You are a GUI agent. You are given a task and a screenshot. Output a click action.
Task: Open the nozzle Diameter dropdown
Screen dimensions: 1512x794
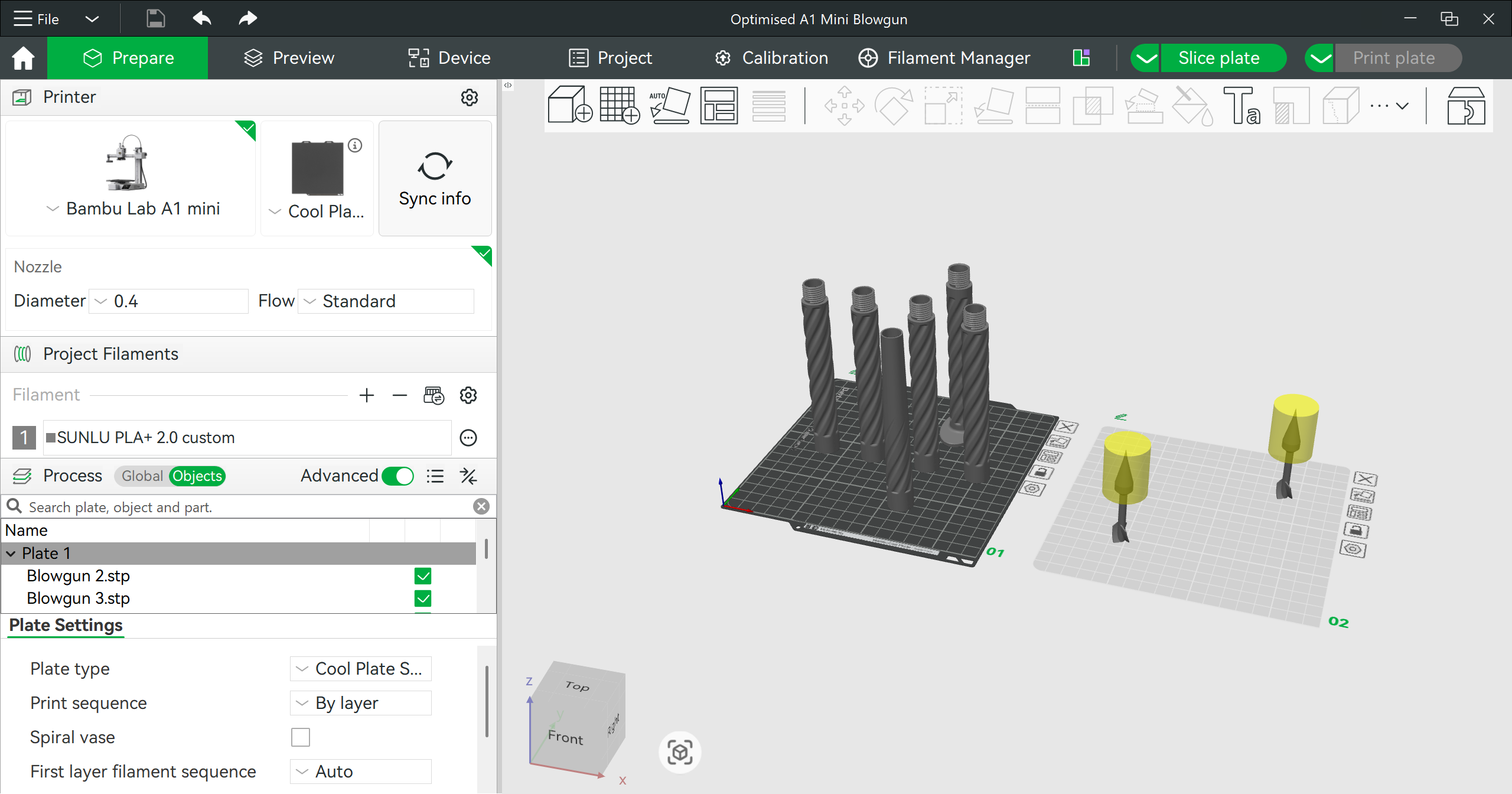(x=168, y=301)
